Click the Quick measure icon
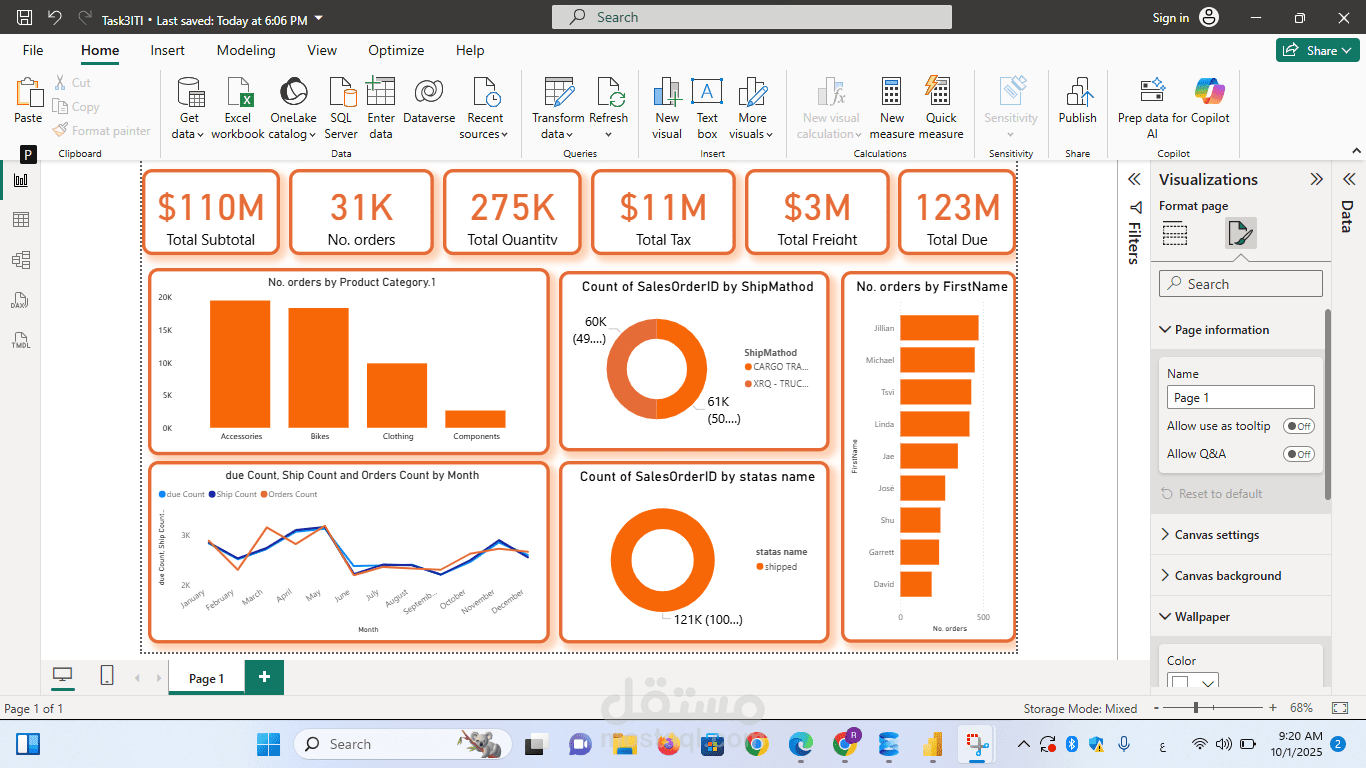1366x768 pixels. [x=941, y=108]
